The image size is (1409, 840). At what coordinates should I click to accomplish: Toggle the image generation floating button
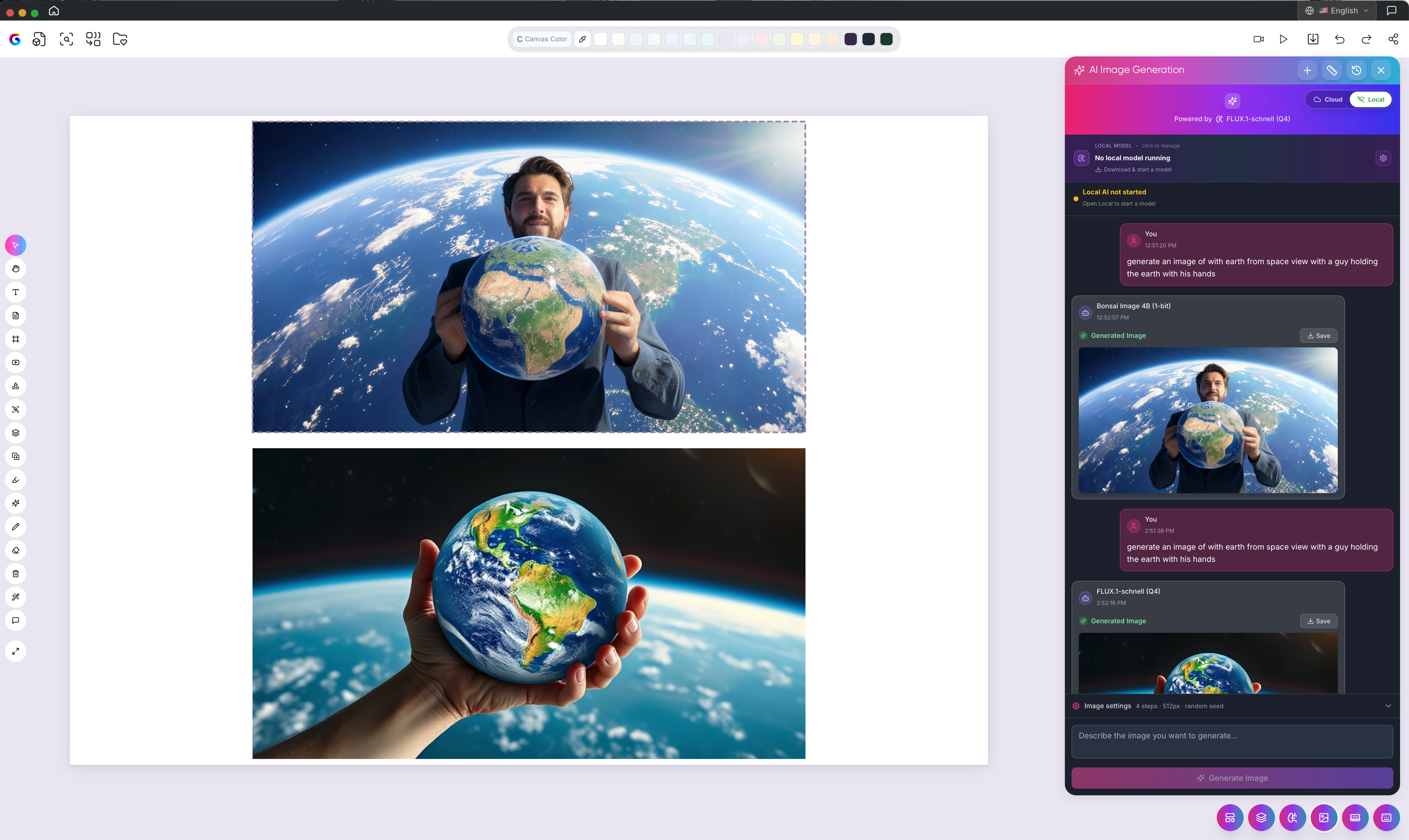pyautogui.click(x=1324, y=818)
